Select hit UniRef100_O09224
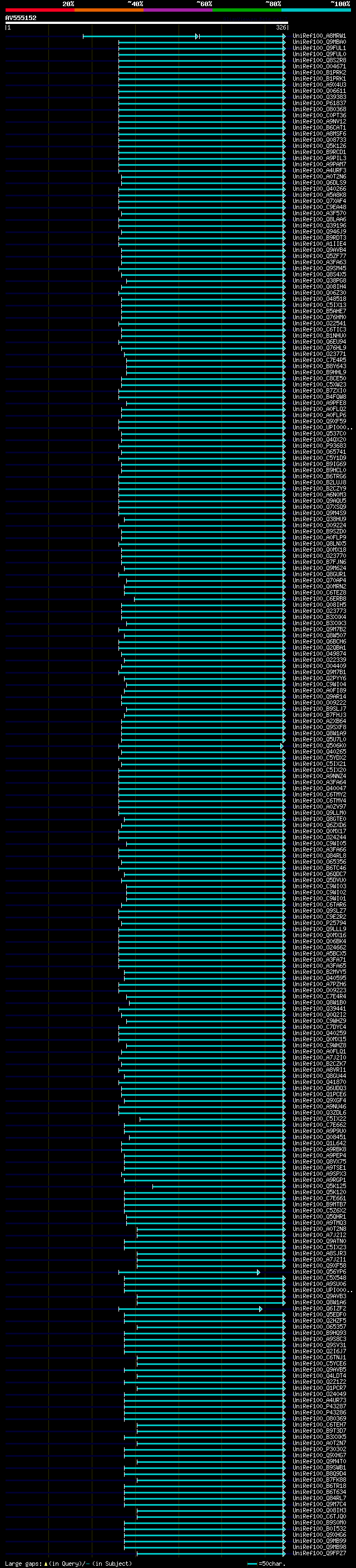Image resolution: width=356 pixels, height=1568 pixels. 319,525
